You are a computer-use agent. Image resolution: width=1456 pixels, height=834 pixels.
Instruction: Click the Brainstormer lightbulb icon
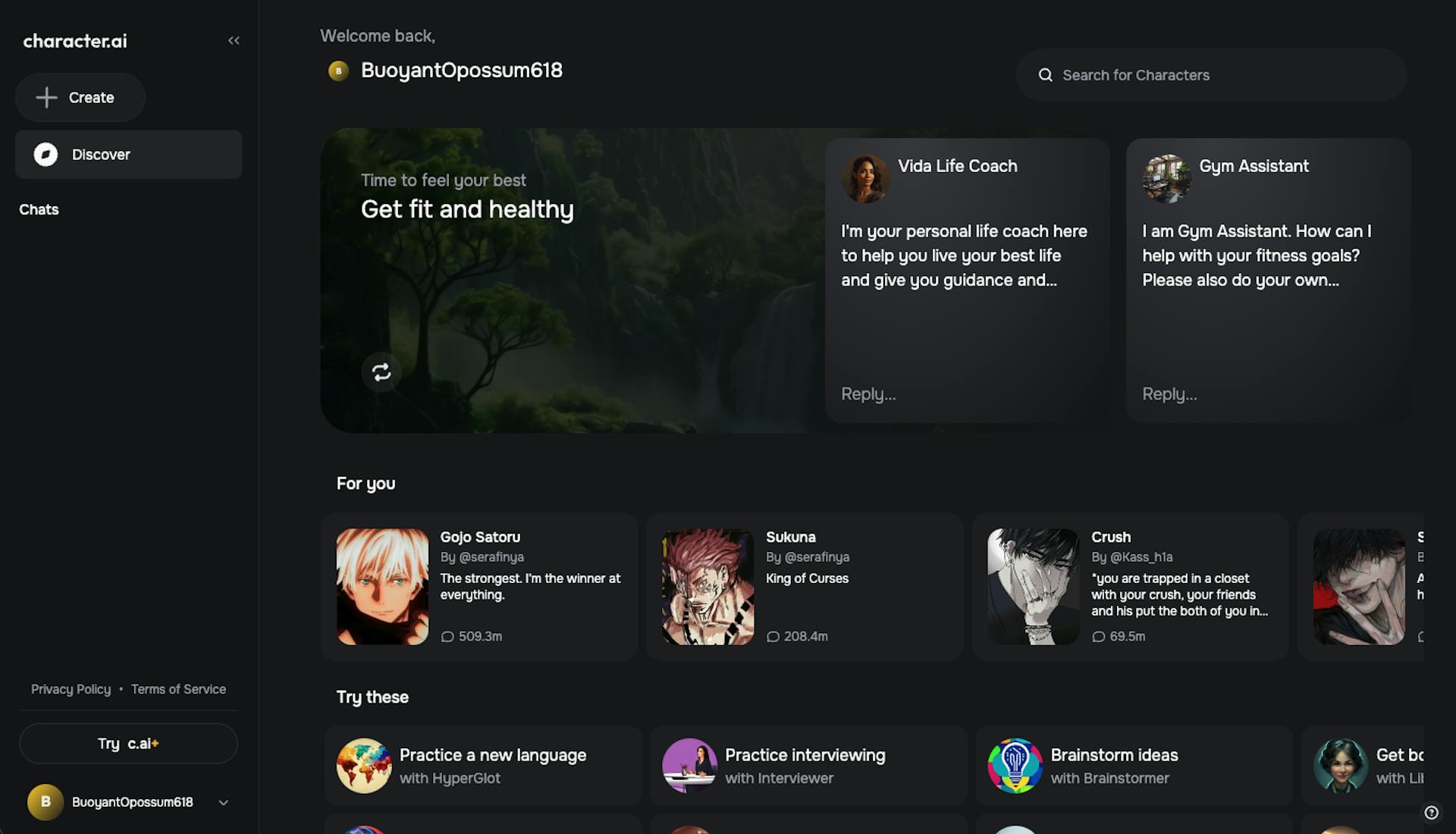pos(1015,766)
